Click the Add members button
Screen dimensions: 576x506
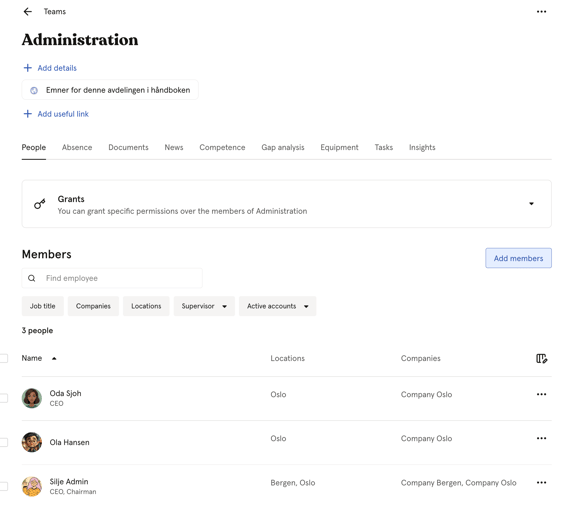(518, 258)
